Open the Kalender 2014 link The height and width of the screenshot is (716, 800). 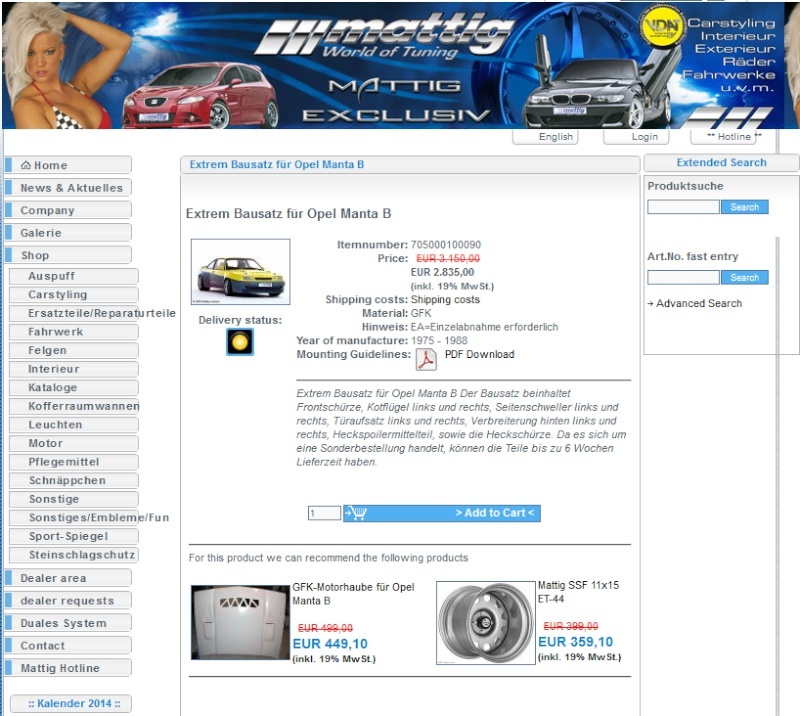(x=71, y=703)
